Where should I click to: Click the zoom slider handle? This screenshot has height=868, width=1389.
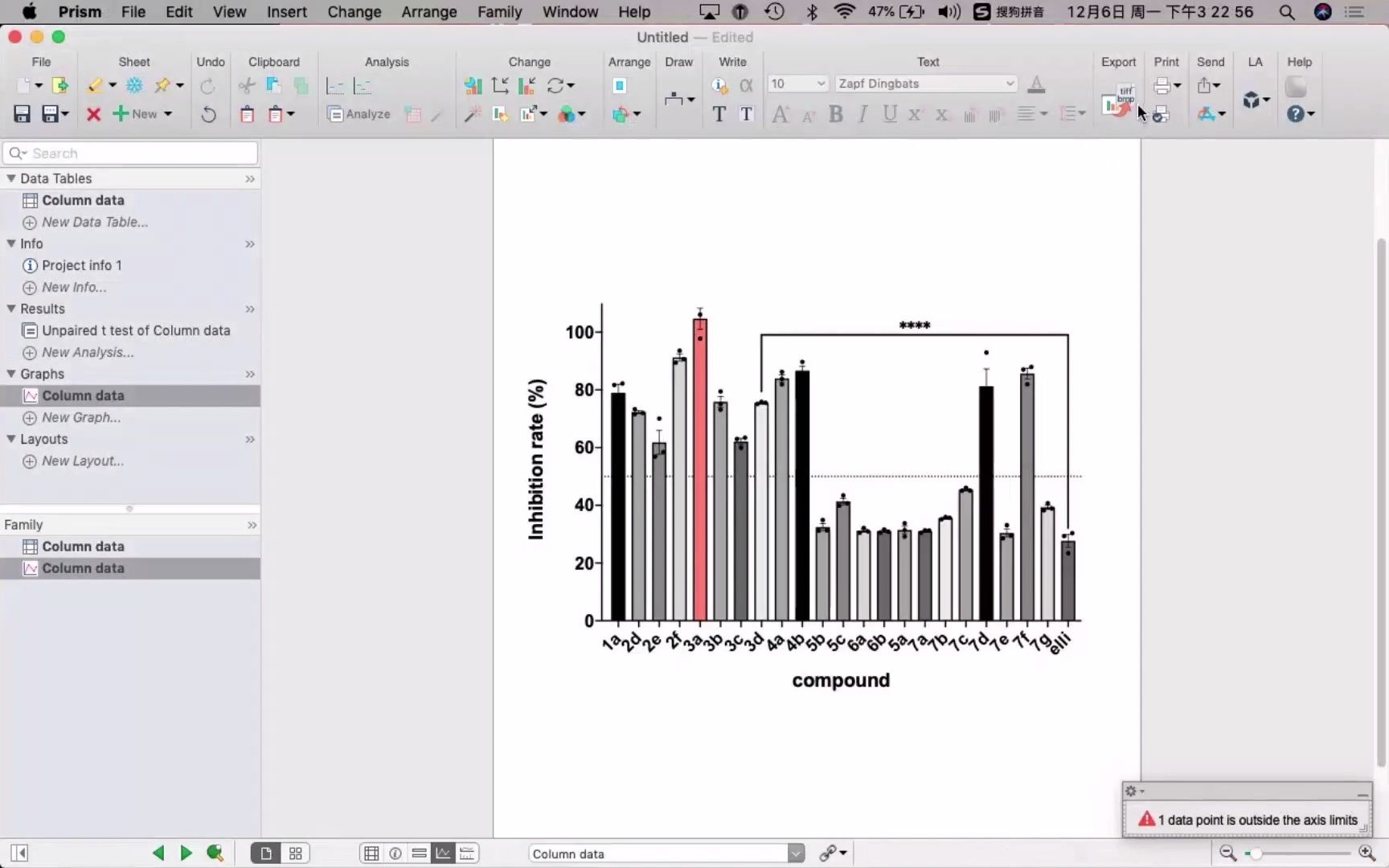[1255, 854]
